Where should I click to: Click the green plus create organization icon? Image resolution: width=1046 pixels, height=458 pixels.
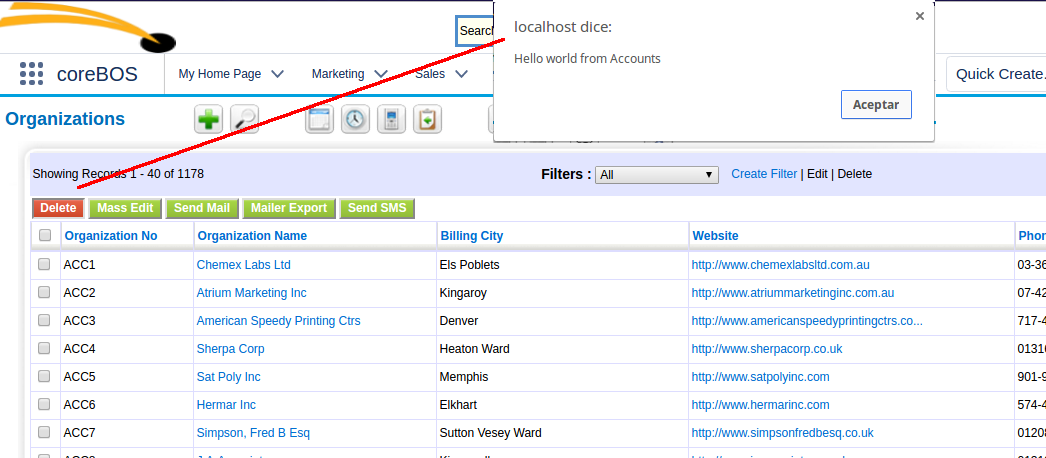[x=208, y=120]
